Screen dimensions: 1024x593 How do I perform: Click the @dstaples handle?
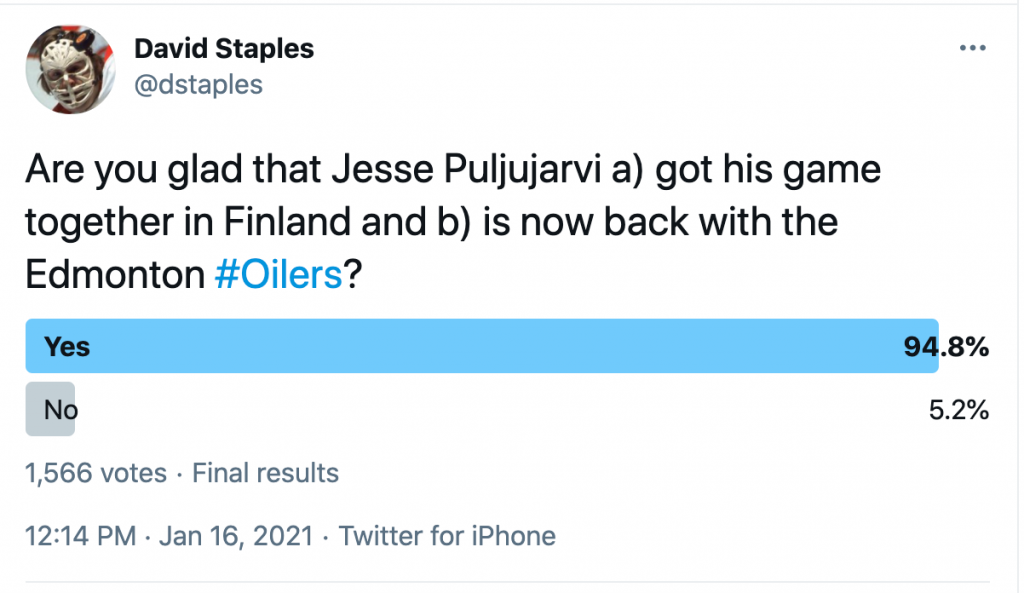pyautogui.click(x=198, y=85)
